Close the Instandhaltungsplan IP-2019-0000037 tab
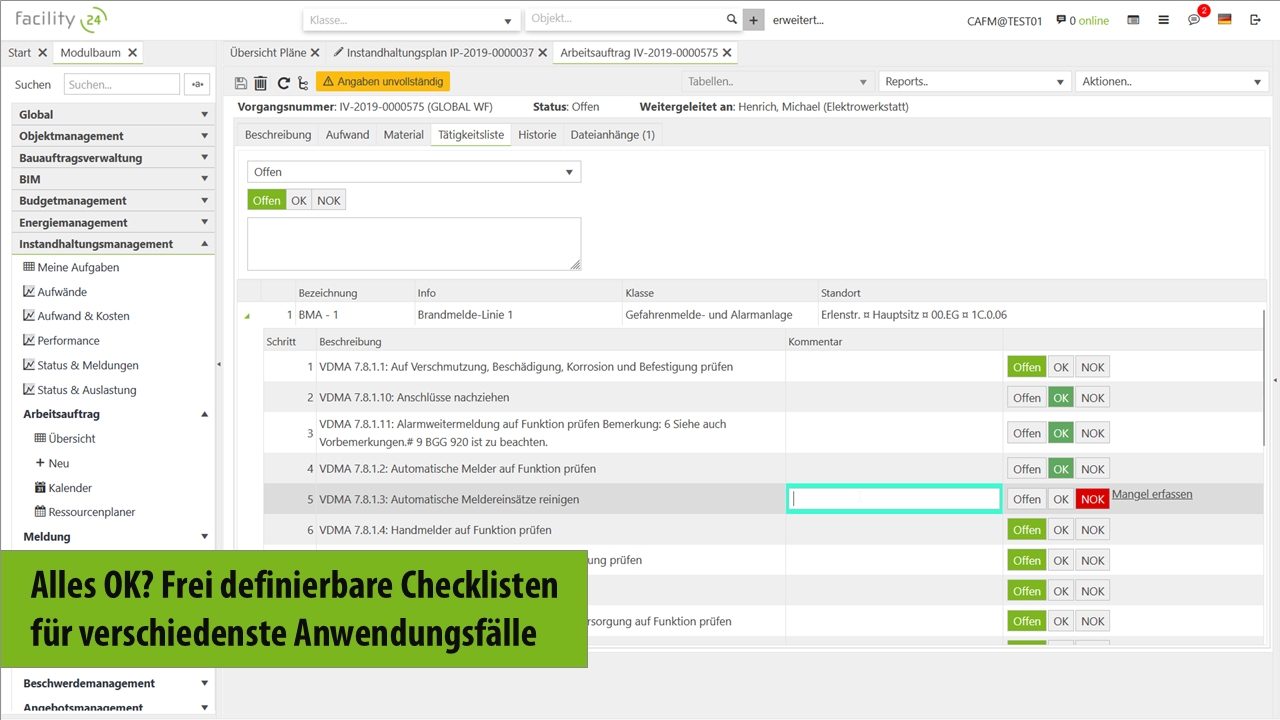This screenshot has width=1280, height=720. (543, 53)
